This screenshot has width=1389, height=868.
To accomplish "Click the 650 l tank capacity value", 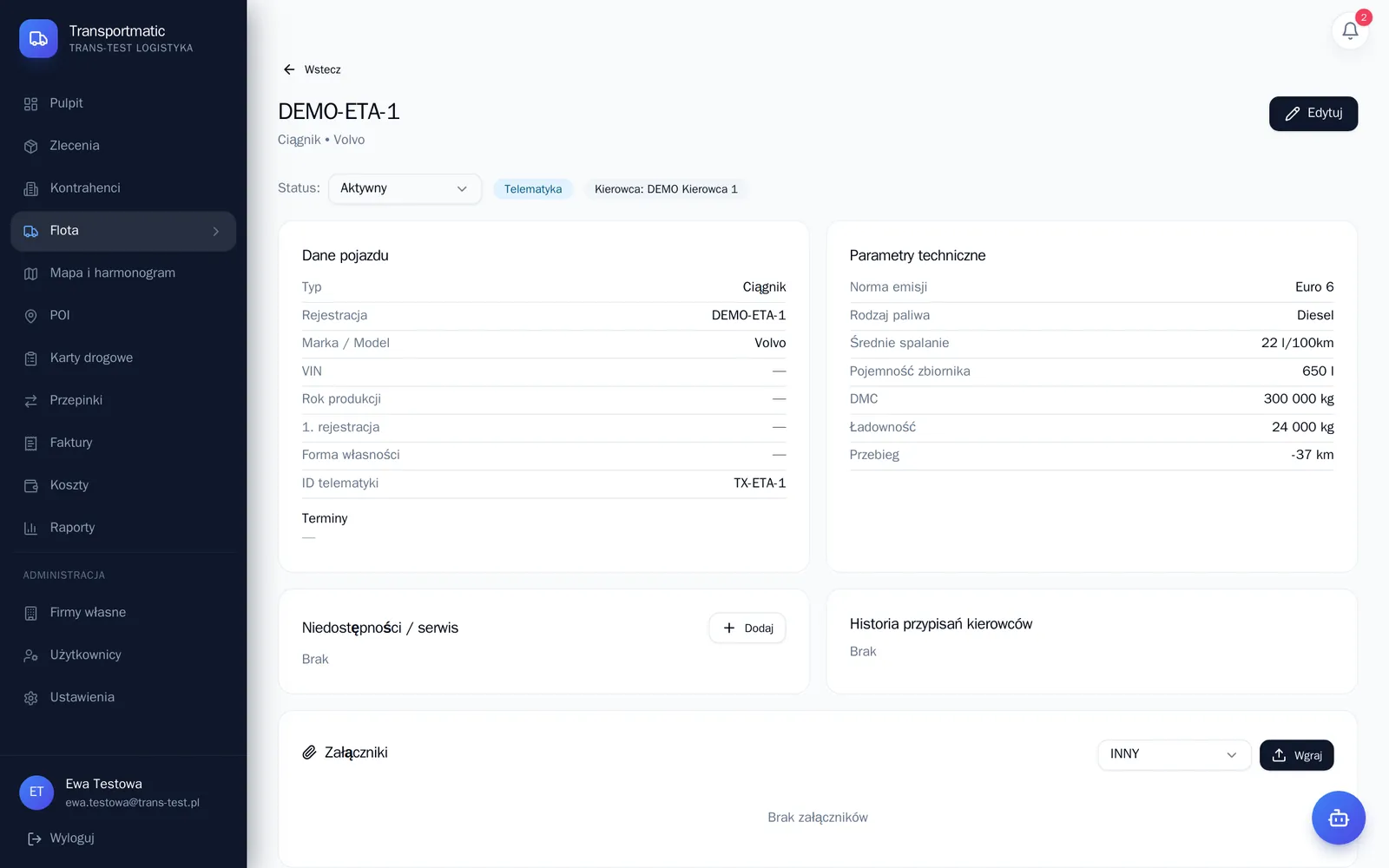I will pyautogui.click(x=1318, y=372).
